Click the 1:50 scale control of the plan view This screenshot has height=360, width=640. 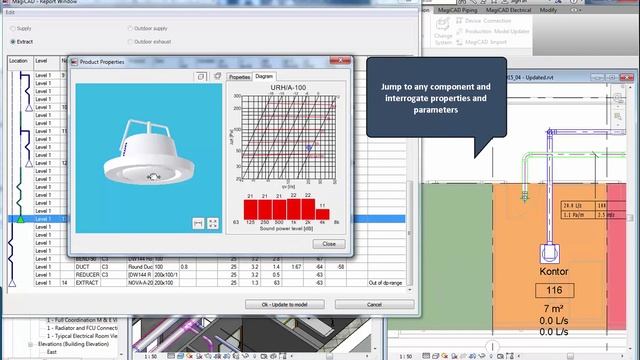click(405, 356)
